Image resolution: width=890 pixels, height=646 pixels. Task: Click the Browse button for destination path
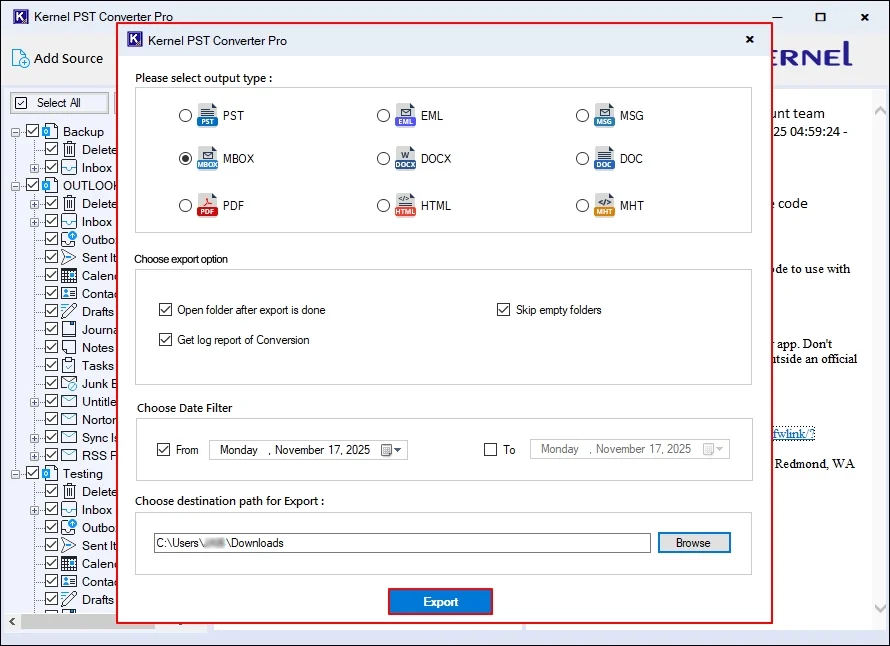[694, 543]
